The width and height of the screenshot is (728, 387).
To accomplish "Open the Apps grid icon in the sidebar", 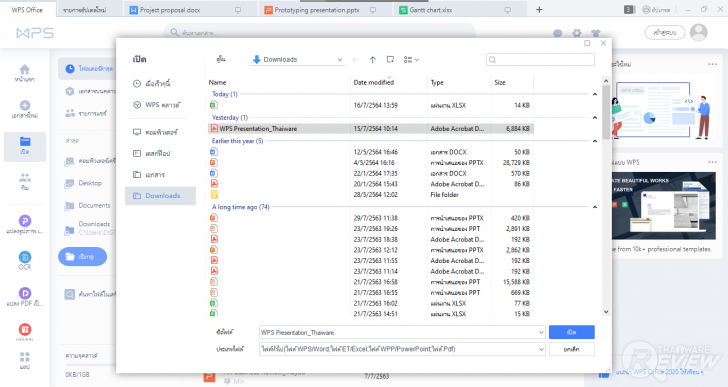I will point(25,356).
